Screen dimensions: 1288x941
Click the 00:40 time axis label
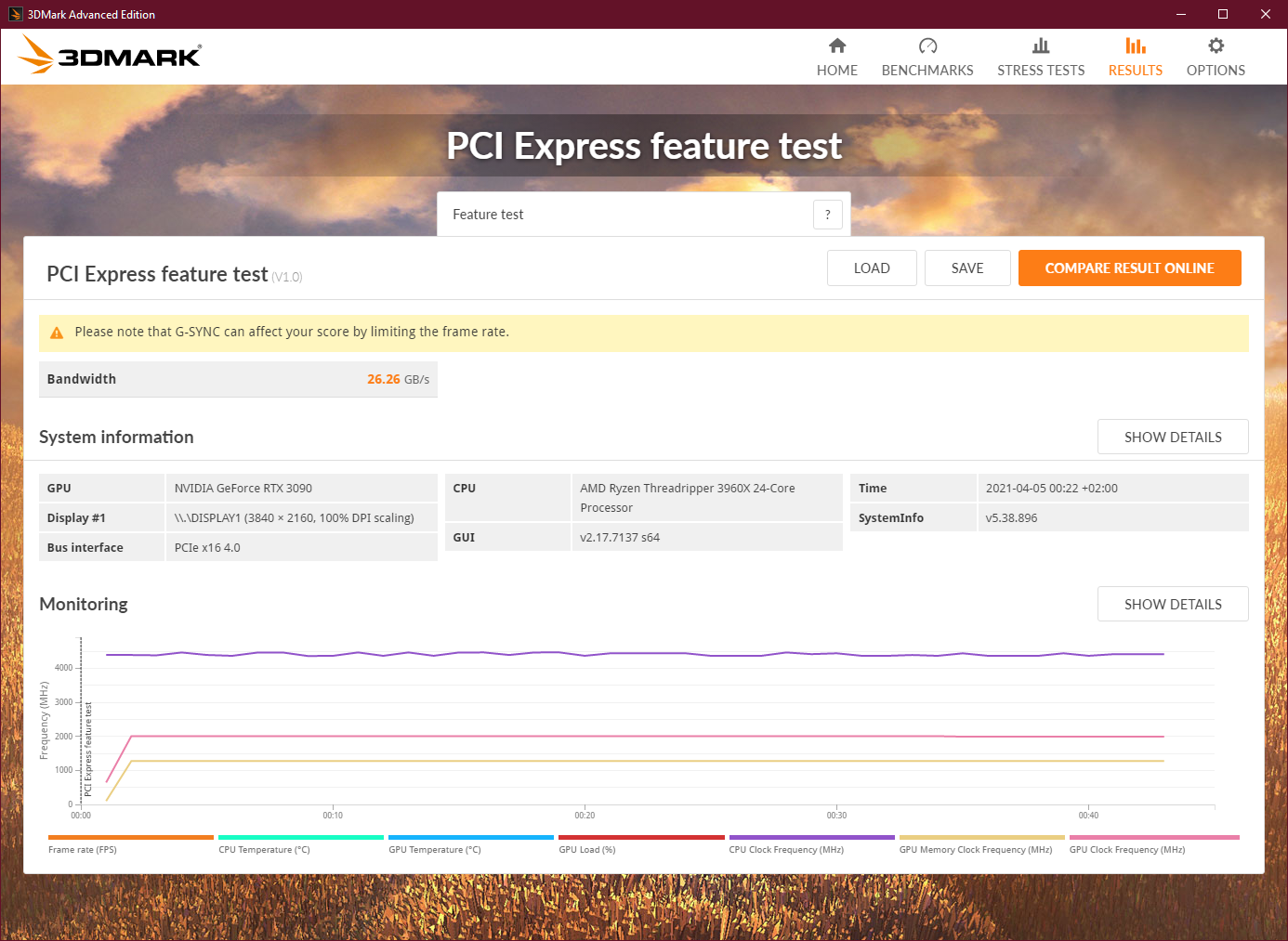coord(1088,816)
